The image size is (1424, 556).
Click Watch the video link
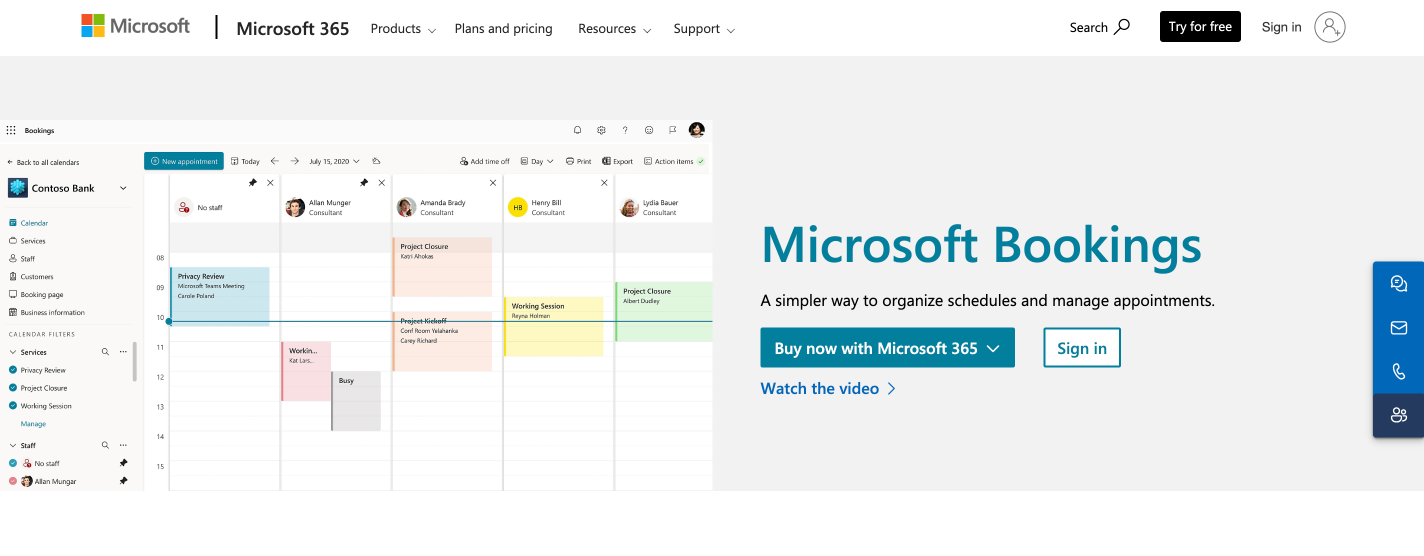click(x=828, y=388)
